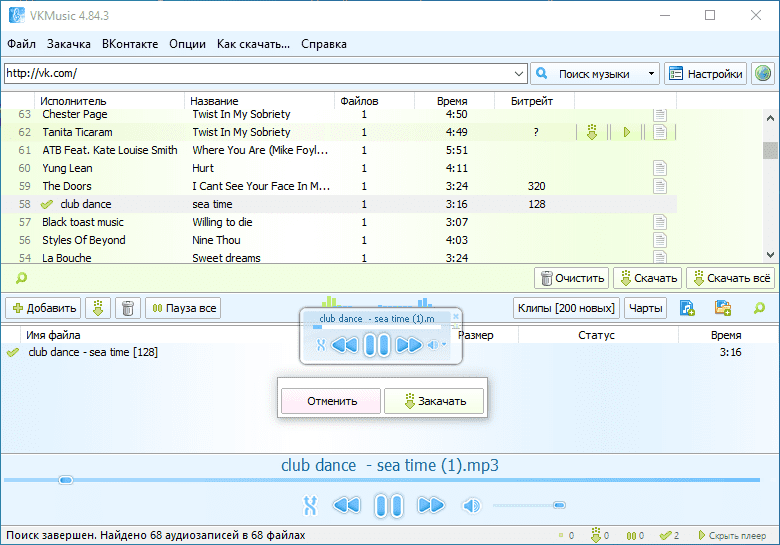Go to next track in the mini player
Screen dimensions: 780x545
pos(409,345)
